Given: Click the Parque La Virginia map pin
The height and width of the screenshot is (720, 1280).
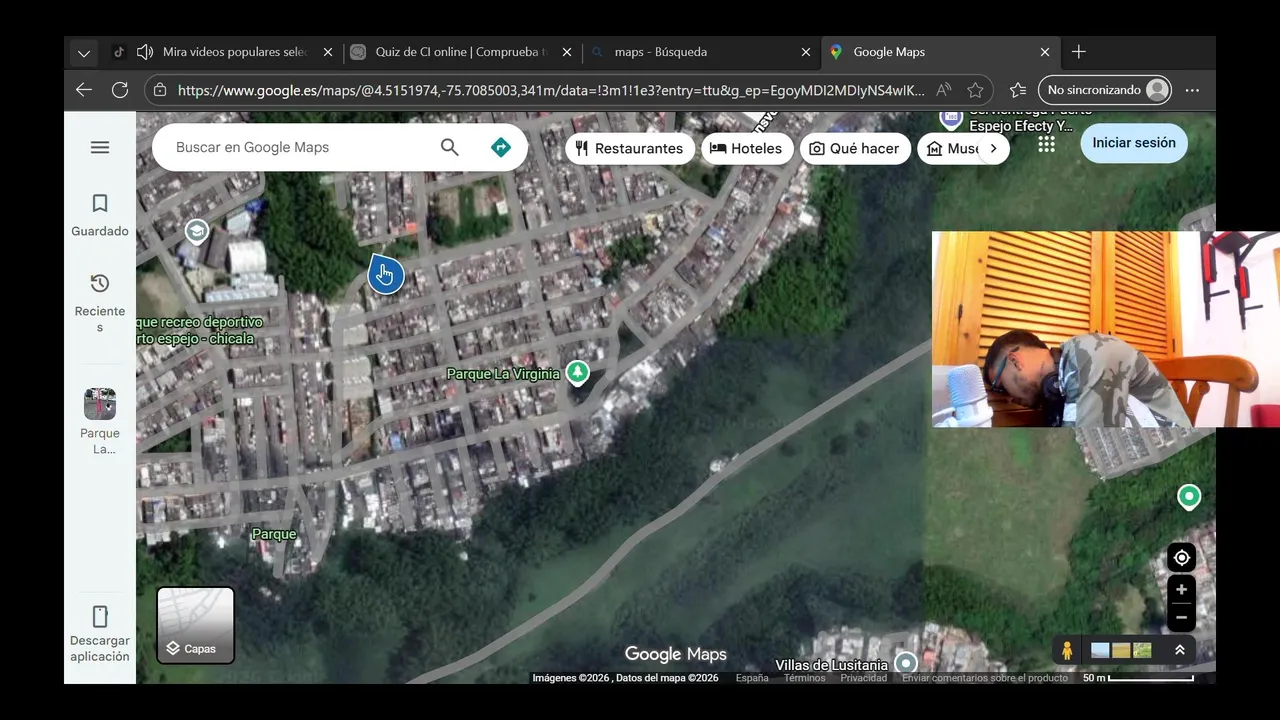Looking at the screenshot, I should click(x=577, y=373).
